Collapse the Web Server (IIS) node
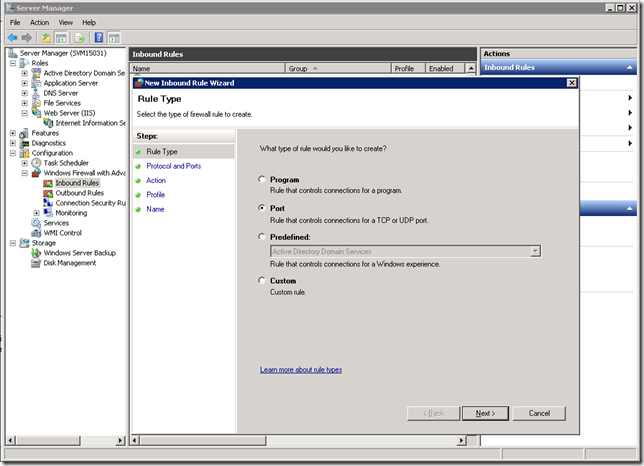The image size is (644, 466). coord(25,113)
